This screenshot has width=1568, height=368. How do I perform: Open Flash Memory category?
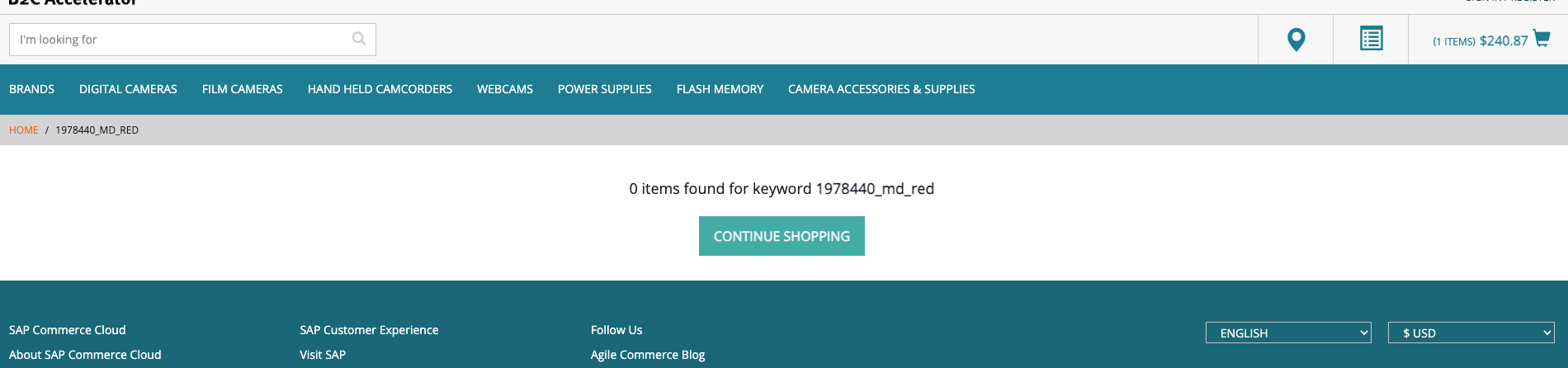click(x=720, y=89)
